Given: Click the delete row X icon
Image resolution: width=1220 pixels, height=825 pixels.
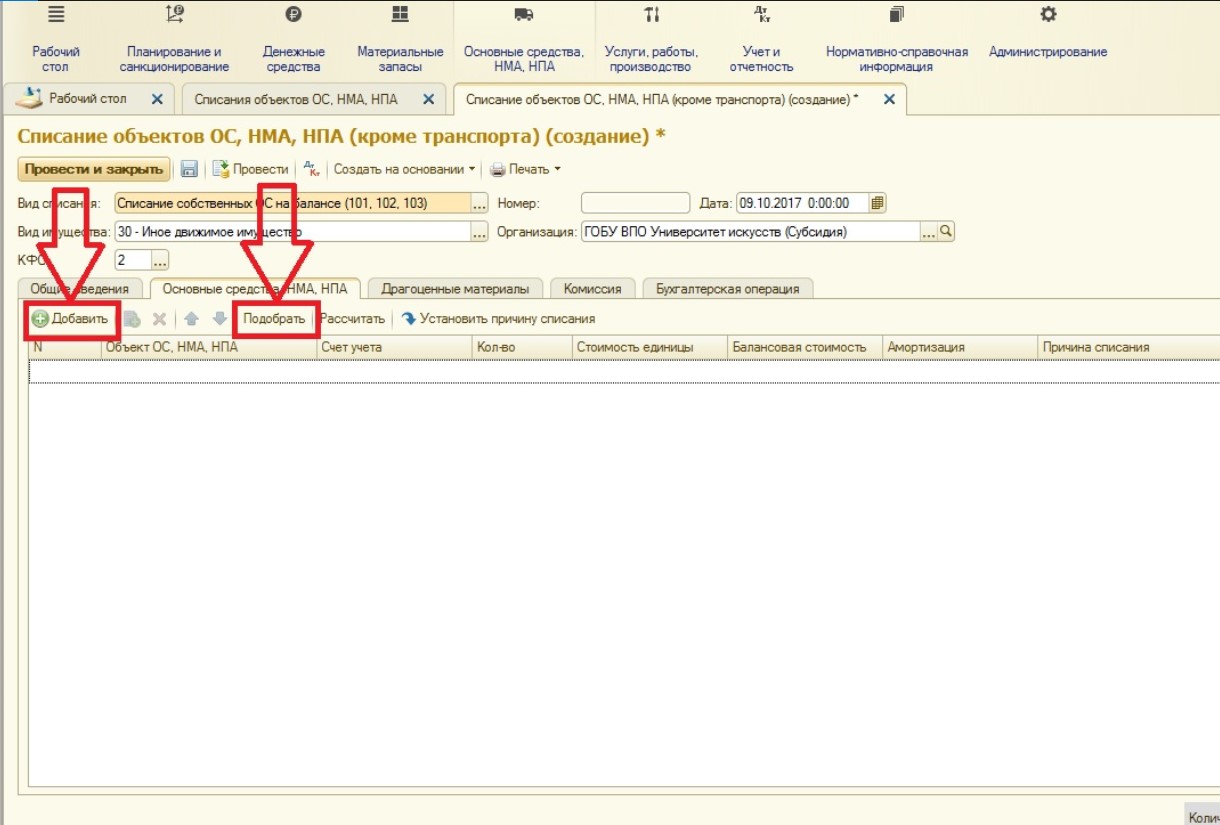Looking at the screenshot, I should [159, 319].
